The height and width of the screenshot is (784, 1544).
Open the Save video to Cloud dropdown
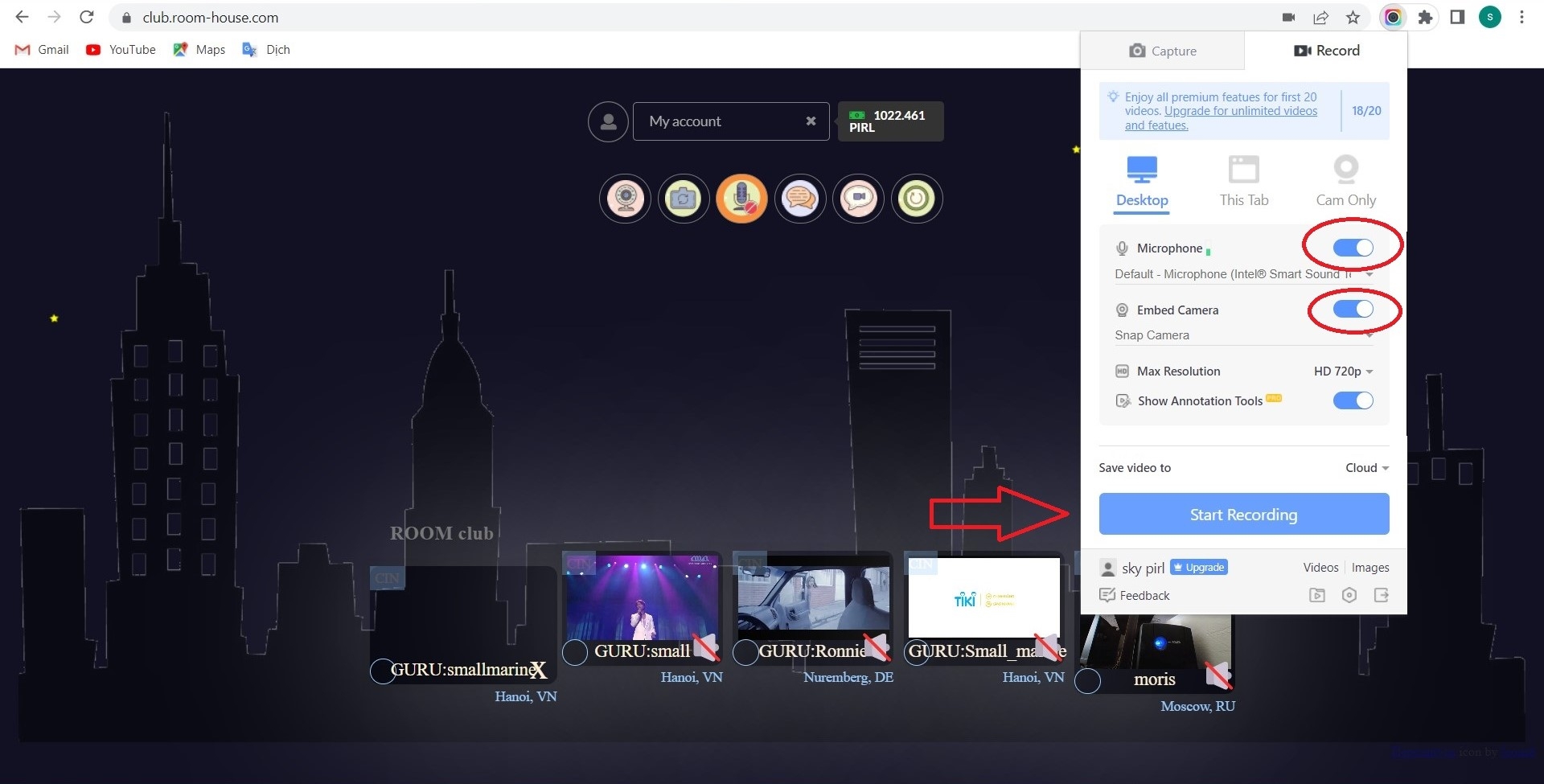[1367, 468]
